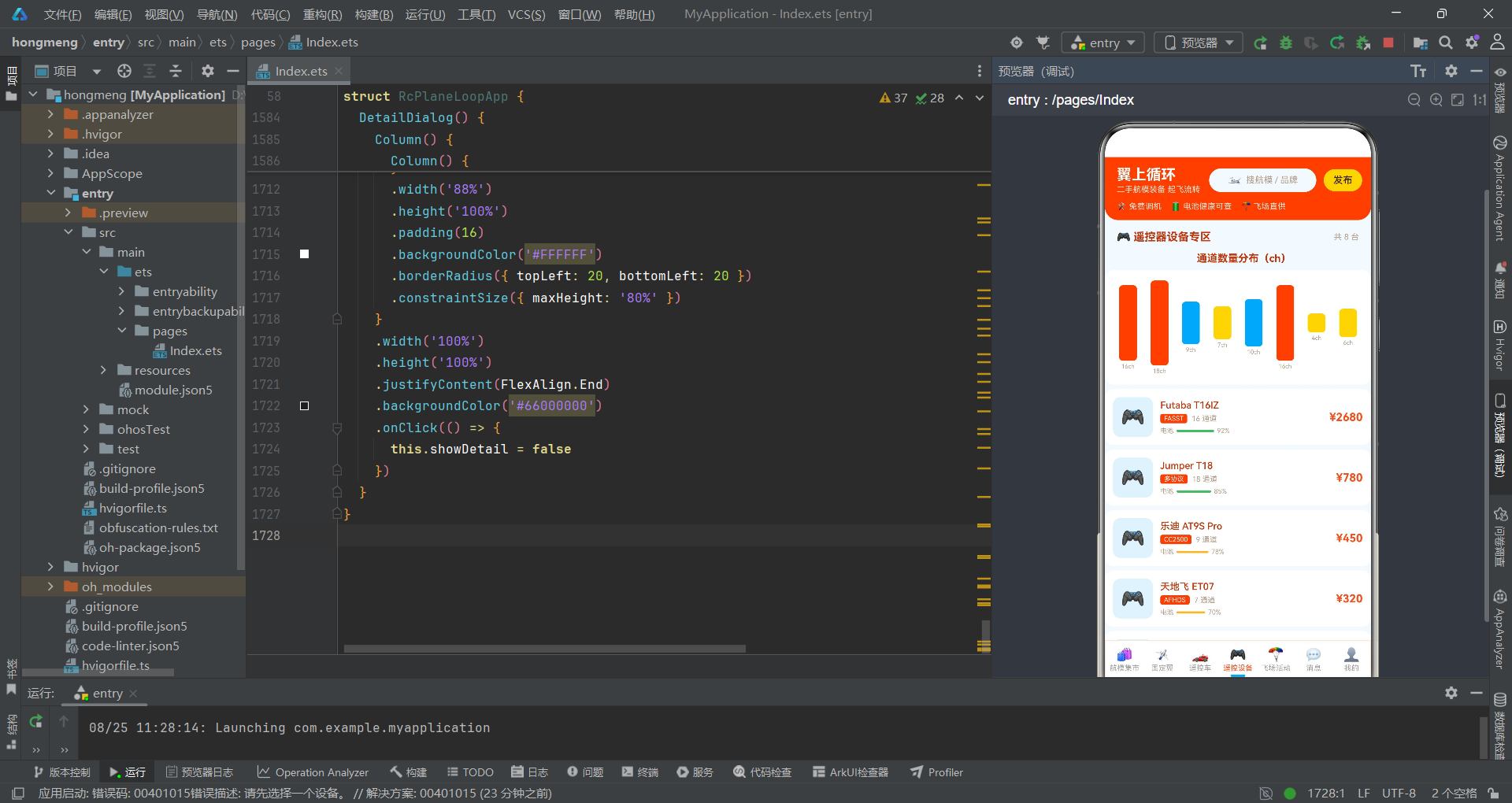This screenshot has height=803, width=1512.
Task: Start debugging with the green bug icon
Action: 1286,43
